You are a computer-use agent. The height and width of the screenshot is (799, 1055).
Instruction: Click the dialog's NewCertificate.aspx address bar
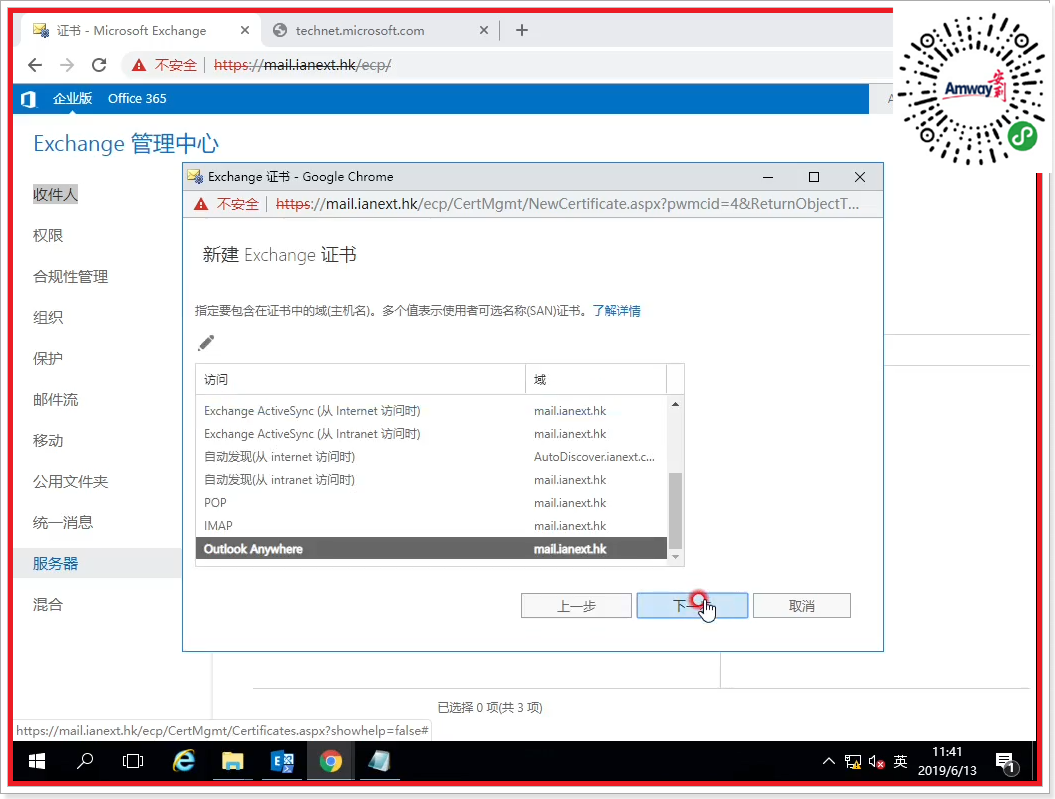[567, 204]
